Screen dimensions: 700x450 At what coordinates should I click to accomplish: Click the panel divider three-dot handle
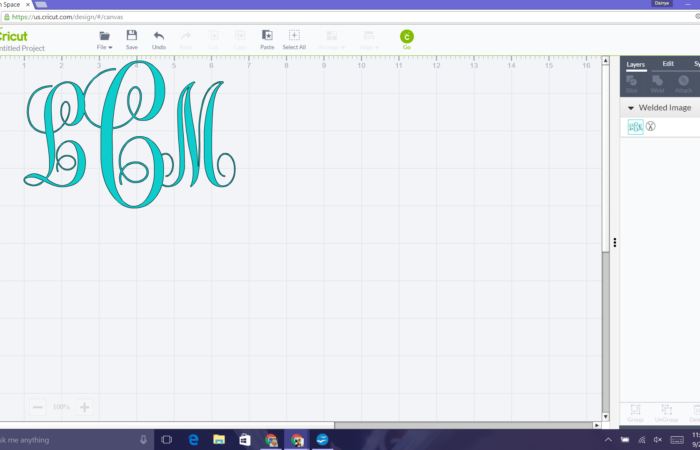click(615, 242)
